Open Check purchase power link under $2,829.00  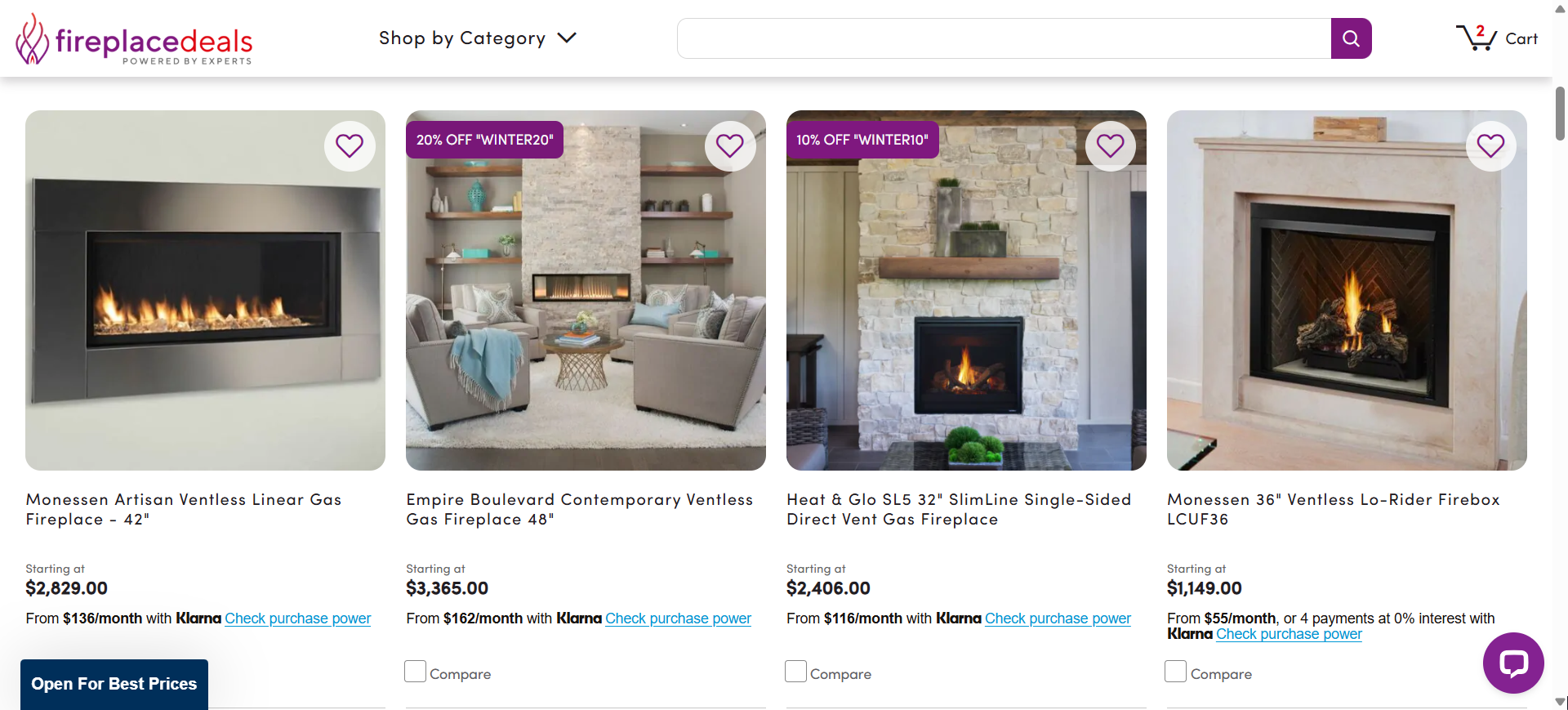click(297, 618)
